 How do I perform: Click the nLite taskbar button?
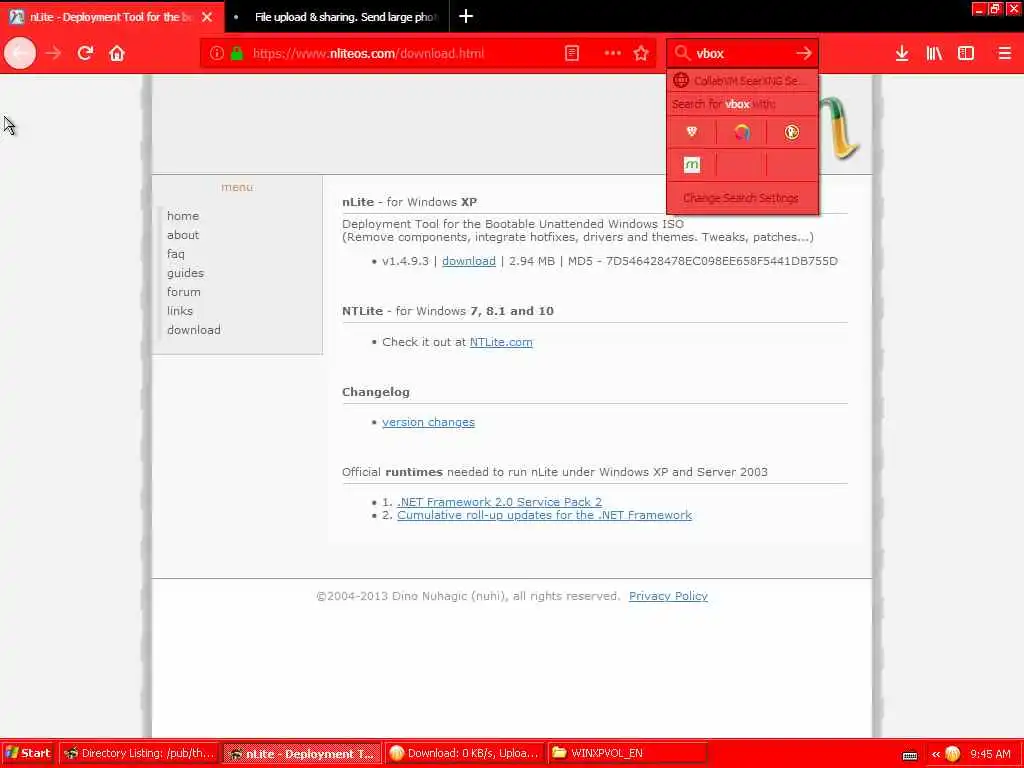click(x=302, y=753)
